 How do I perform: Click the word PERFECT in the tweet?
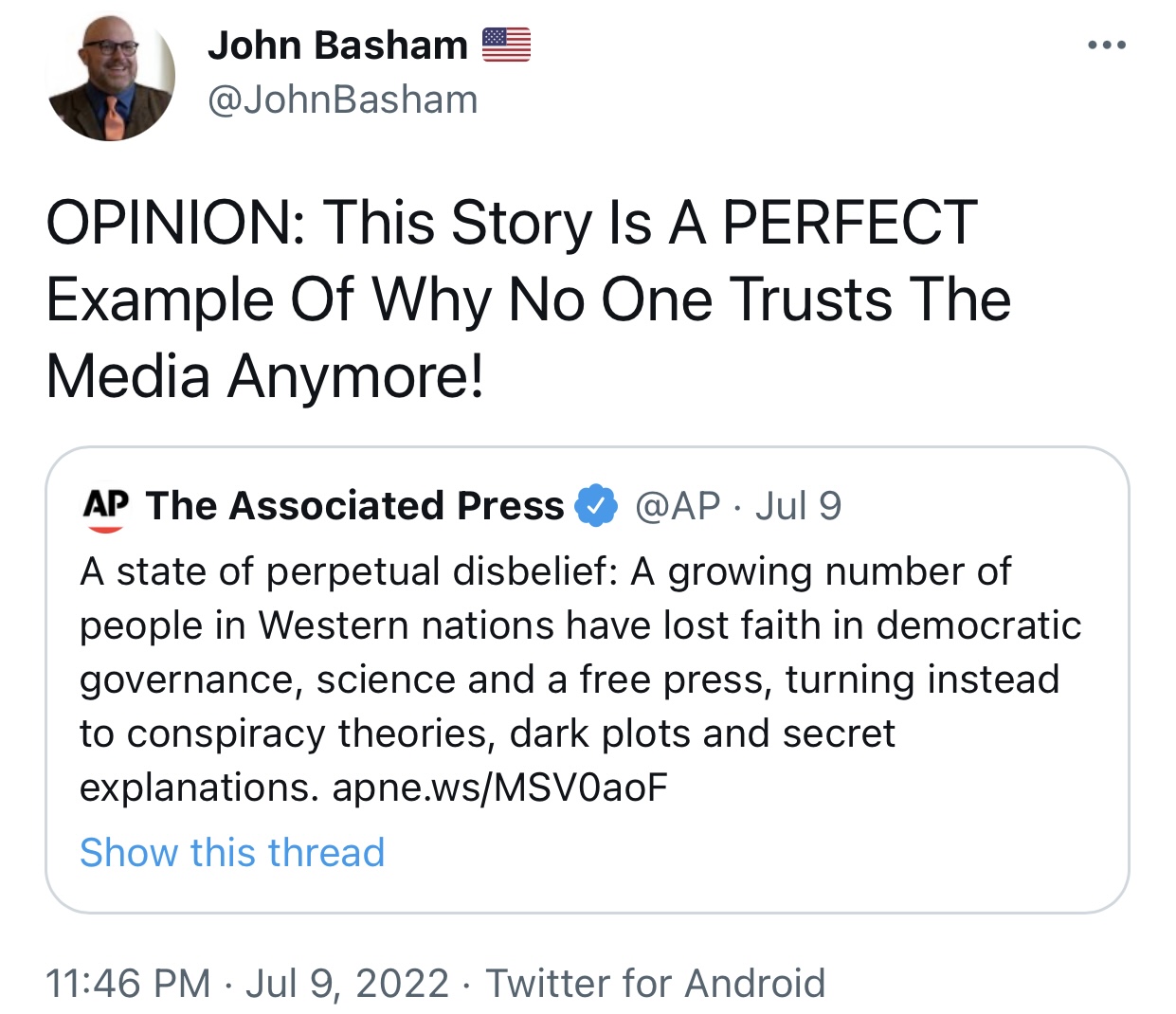[849, 223]
